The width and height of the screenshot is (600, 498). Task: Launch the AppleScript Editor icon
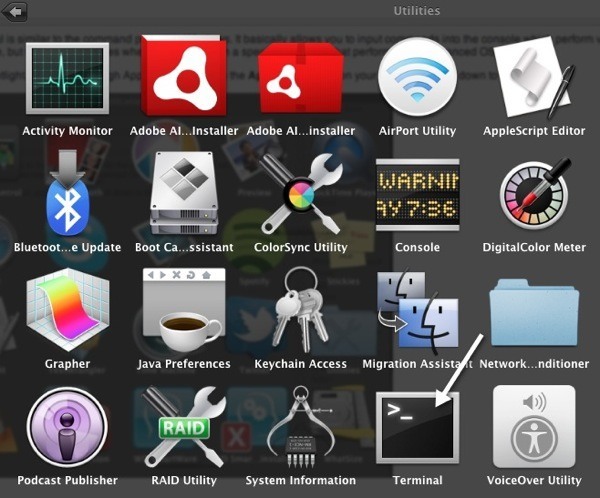(x=534, y=78)
